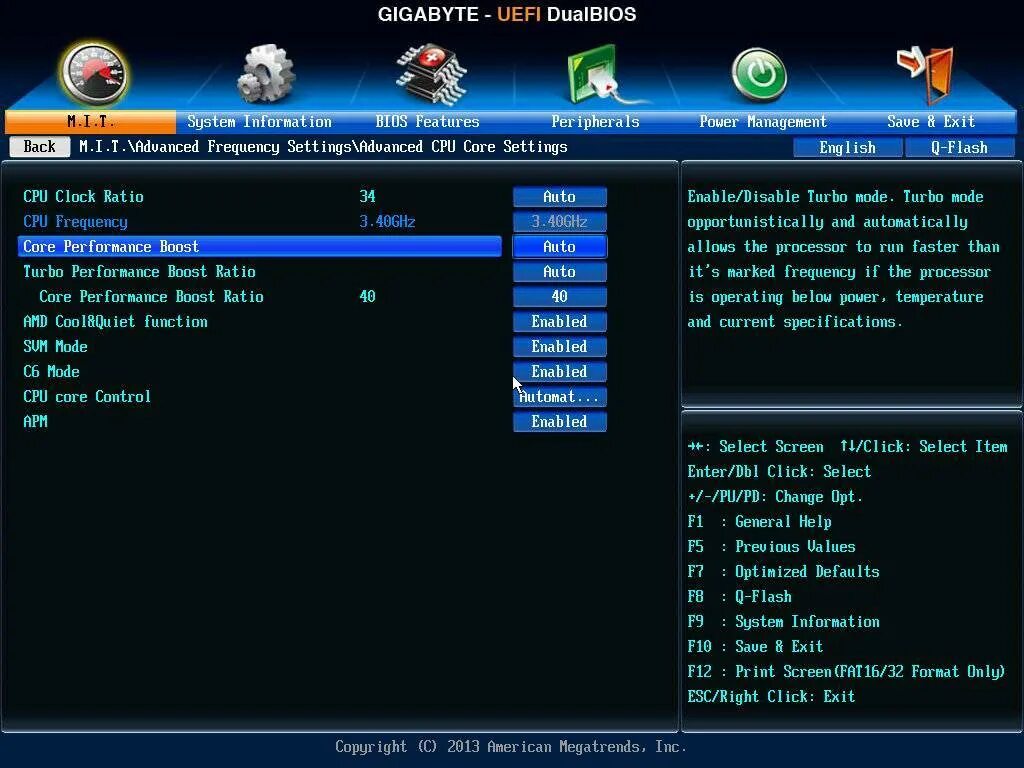Screen dimensions: 1024x768
Task: Click the F8 : Q-Flash hint
Action: [x=739, y=597]
